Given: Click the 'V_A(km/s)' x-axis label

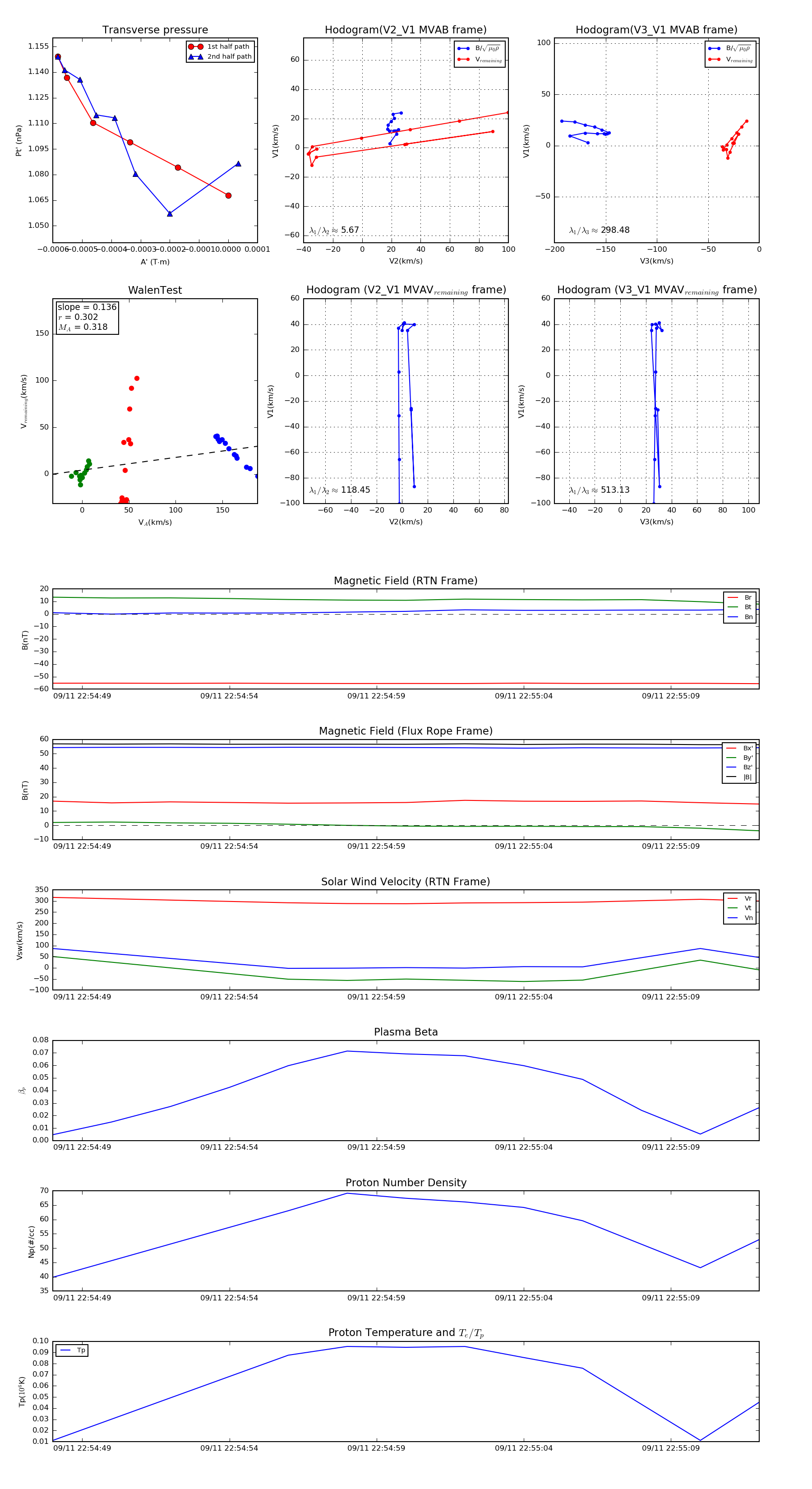Looking at the screenshot, I should click(155, 523).
